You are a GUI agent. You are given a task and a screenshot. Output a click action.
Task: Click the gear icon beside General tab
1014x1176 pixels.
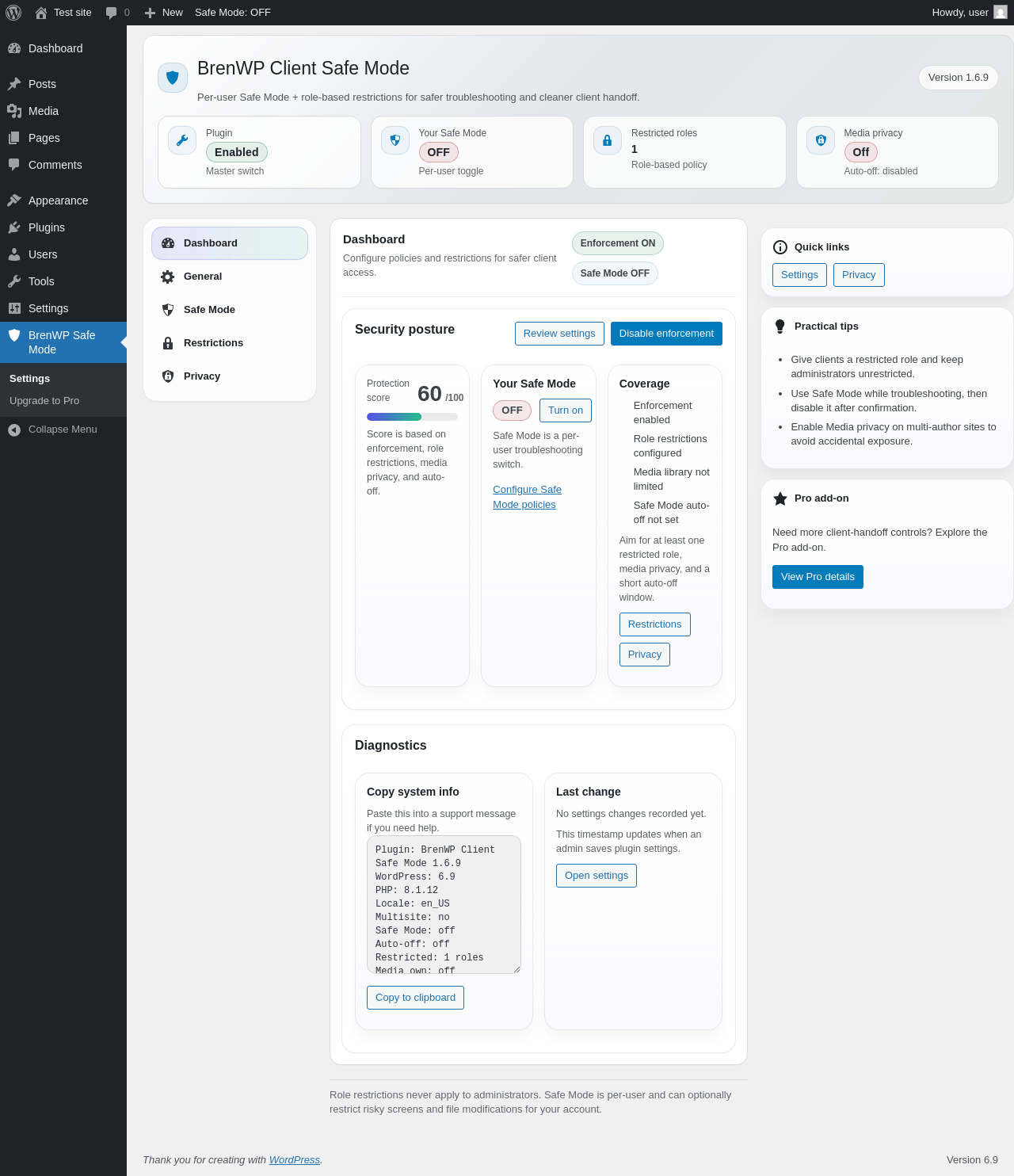[x=168, y=277]
